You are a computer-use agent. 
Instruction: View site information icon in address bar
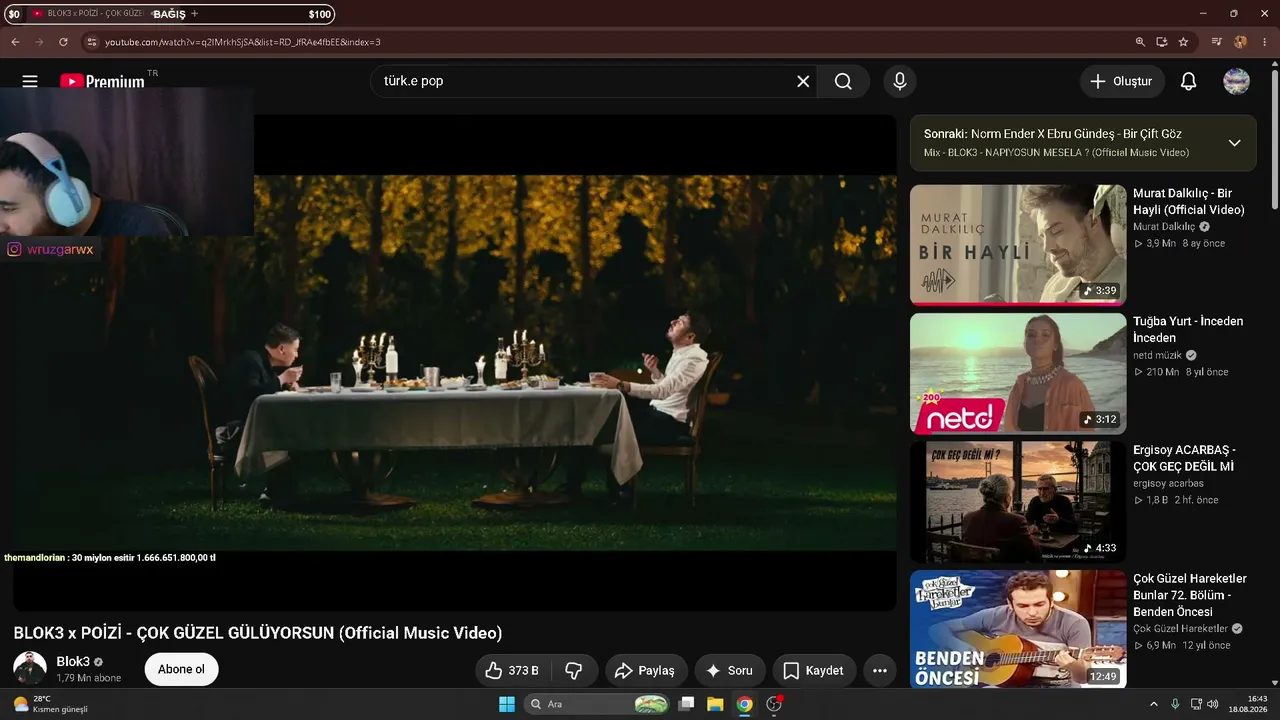point(92,42)
